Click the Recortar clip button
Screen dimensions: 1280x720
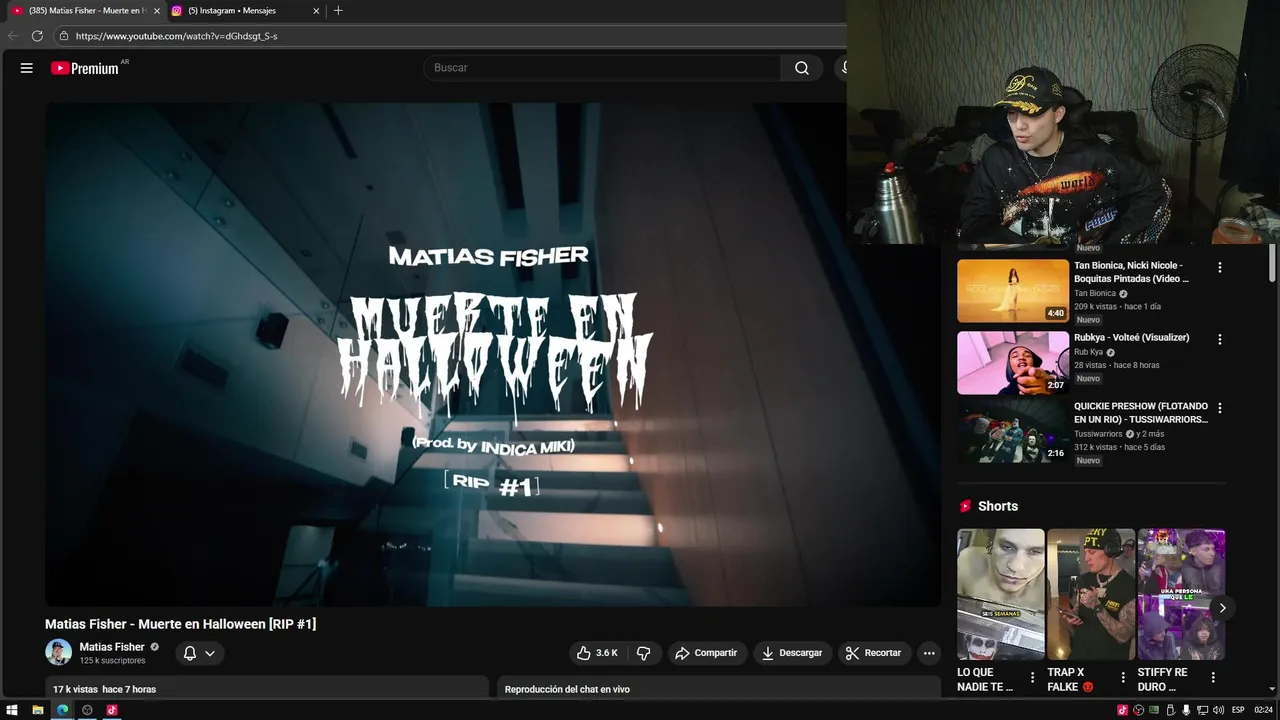873,653
